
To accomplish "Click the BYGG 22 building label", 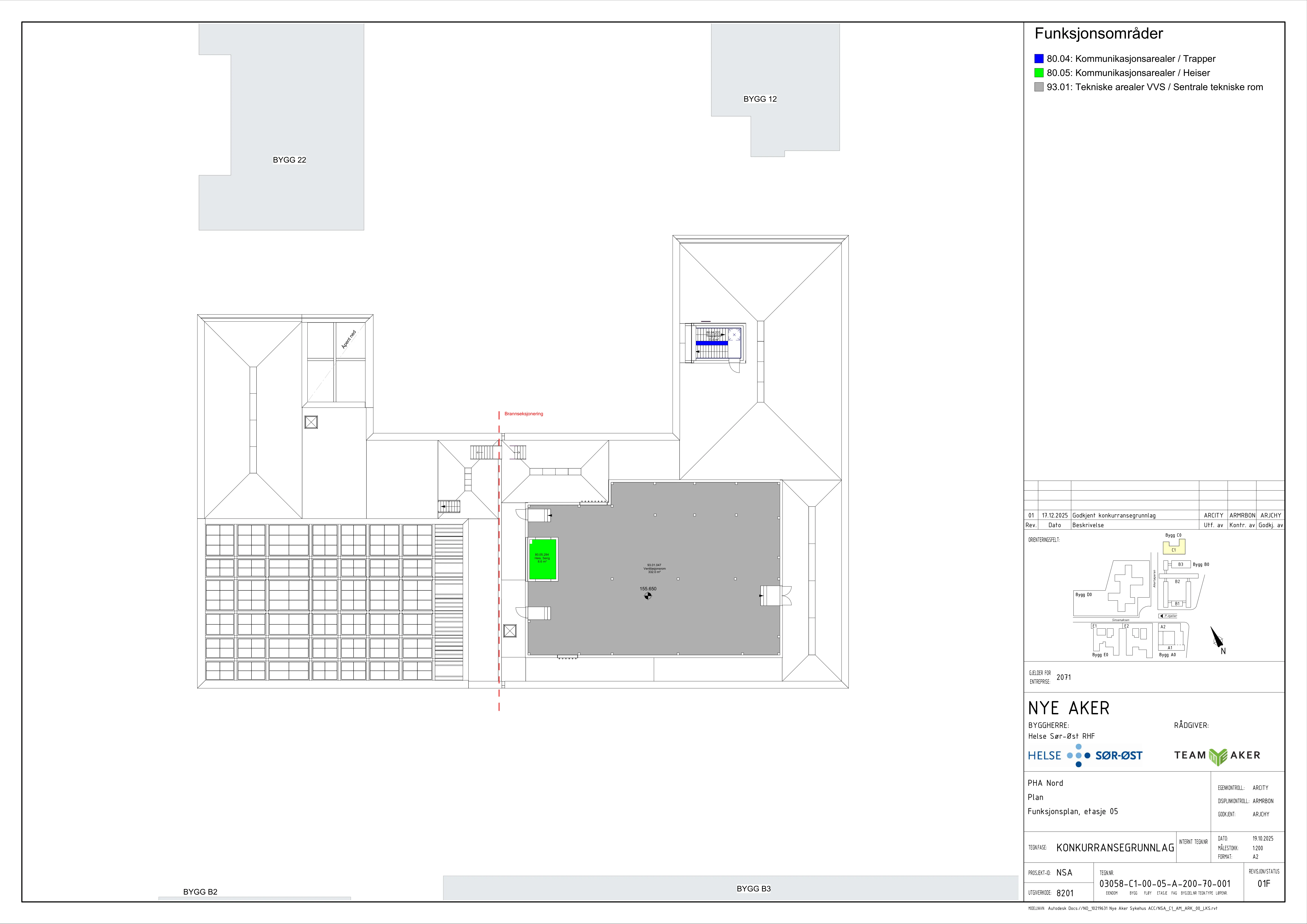I will point(289,160).
